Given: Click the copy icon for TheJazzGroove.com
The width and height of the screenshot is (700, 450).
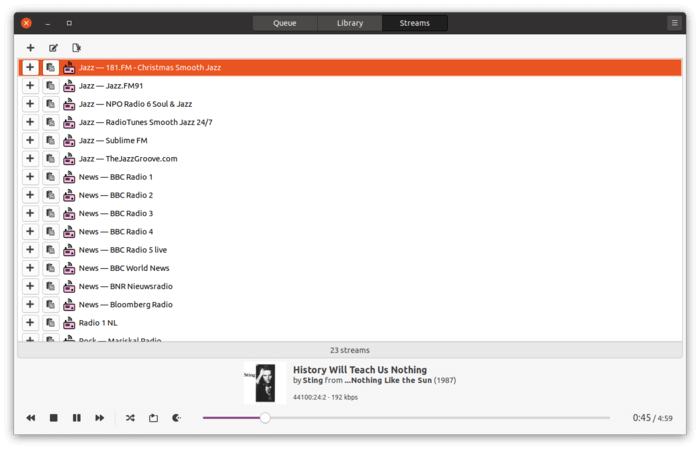Looking at the screenshot, I should (50, 159).
